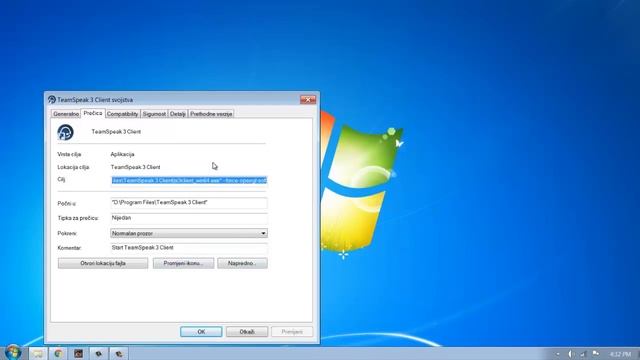Open the Napredno advanced settings button
Image resolution: width=640 pixels, height=360 pixels.
[242, 263]
